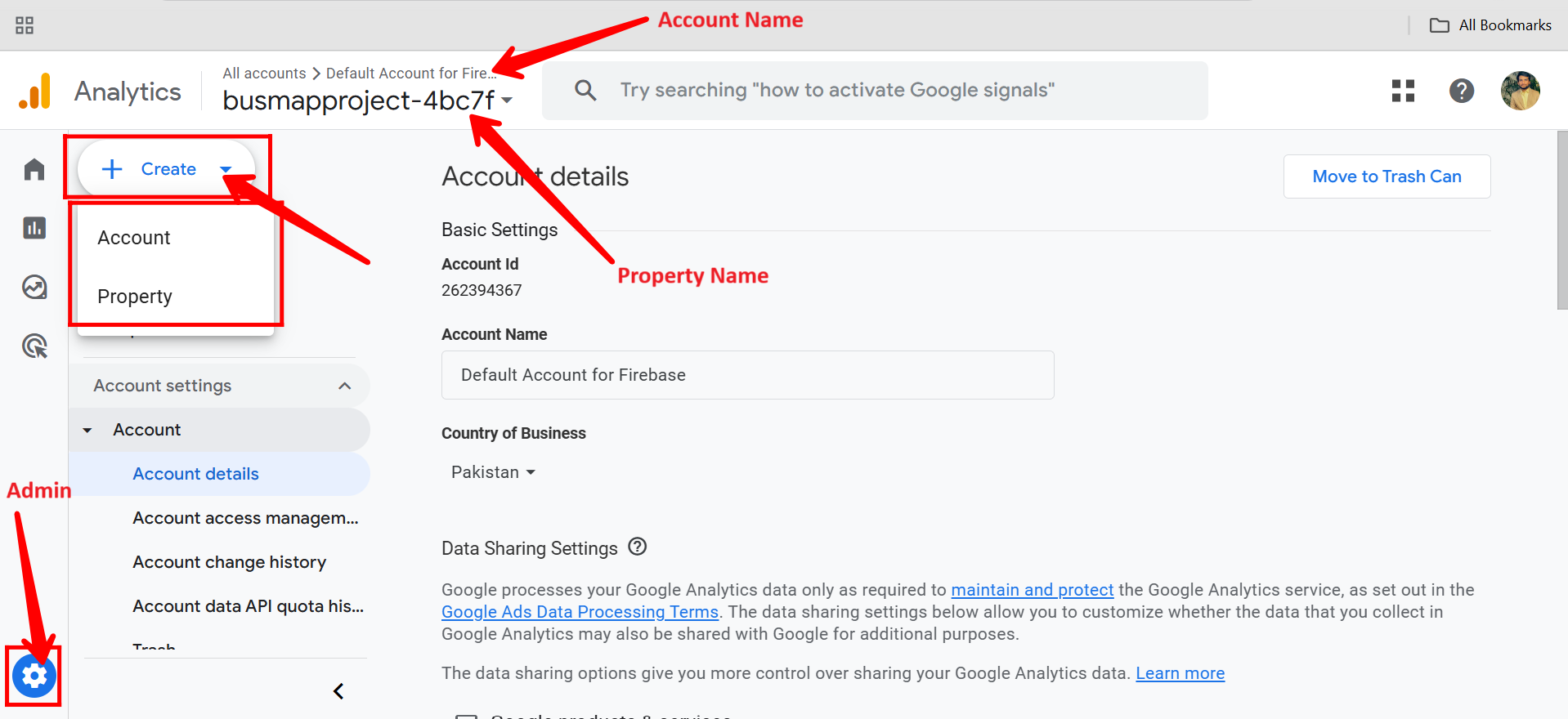1568x719 pixels.
Task: Click the browser tab groups grid icon
Action: point(25,25)
